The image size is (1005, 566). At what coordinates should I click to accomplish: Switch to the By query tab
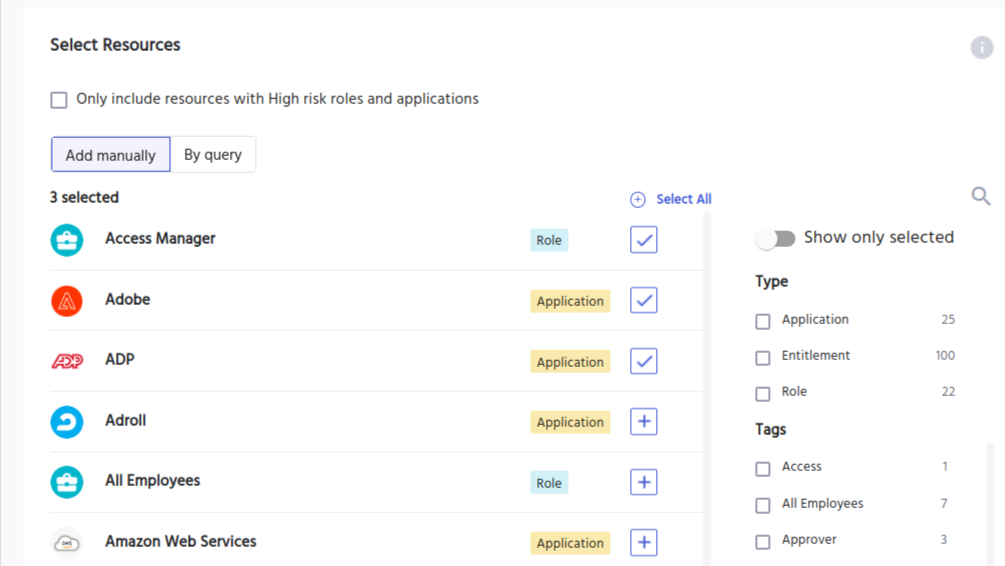(213, 155)
